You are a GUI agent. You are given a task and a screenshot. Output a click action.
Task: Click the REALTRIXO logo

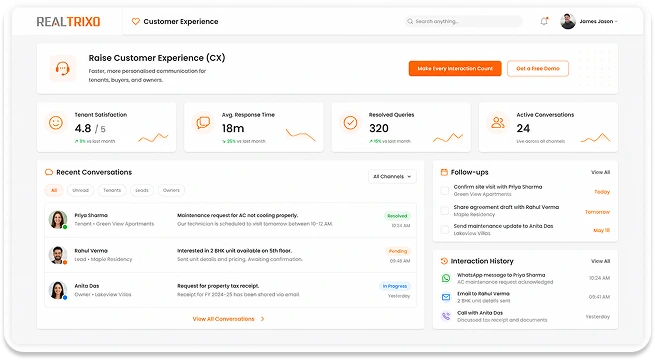(x=69, y=21)
